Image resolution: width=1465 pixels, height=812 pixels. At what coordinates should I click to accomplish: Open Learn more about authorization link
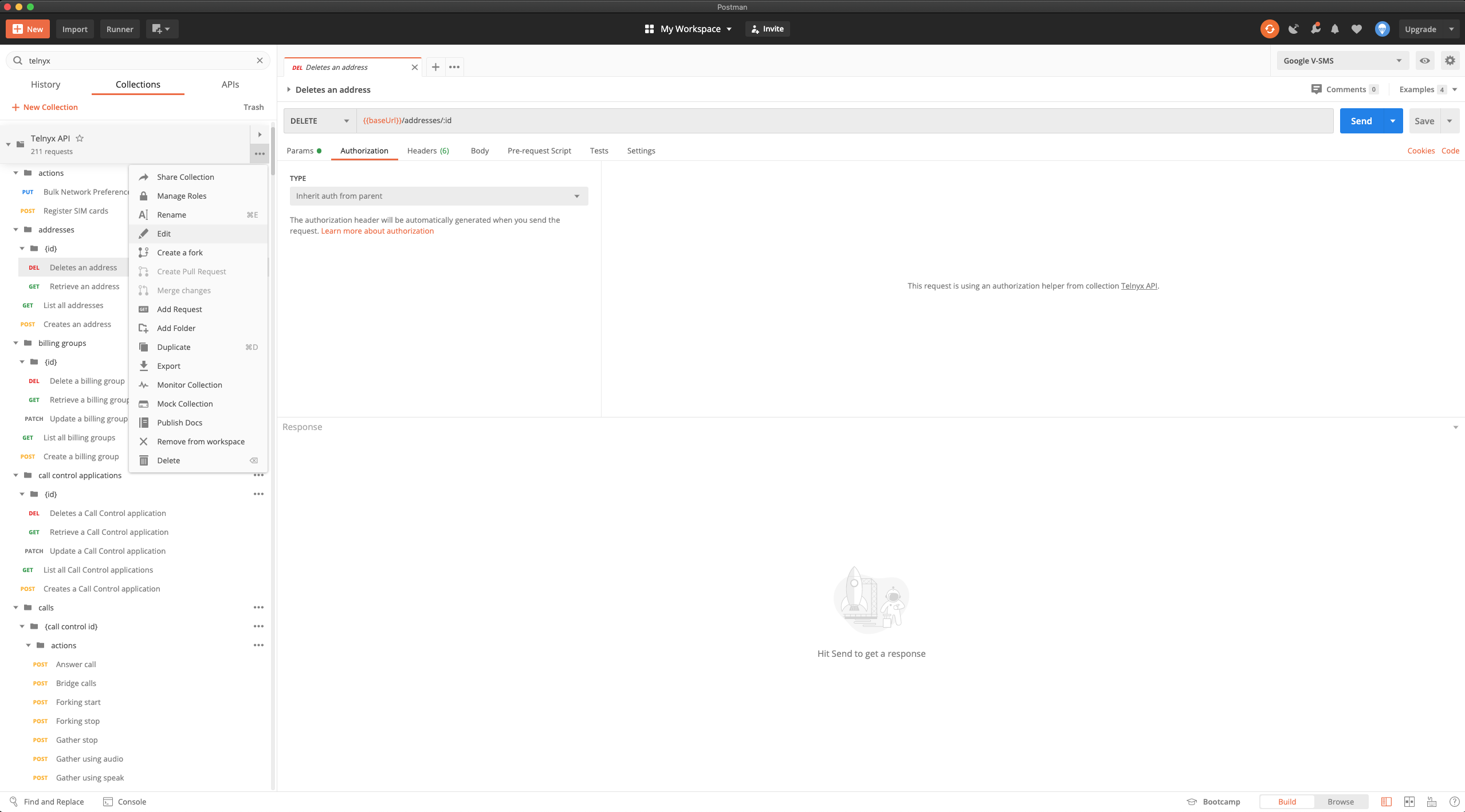377,231
